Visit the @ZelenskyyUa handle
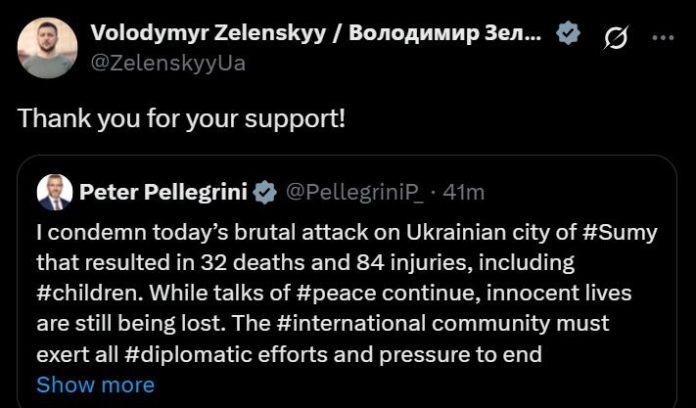The image size is (696, 408). click(167, 62)
